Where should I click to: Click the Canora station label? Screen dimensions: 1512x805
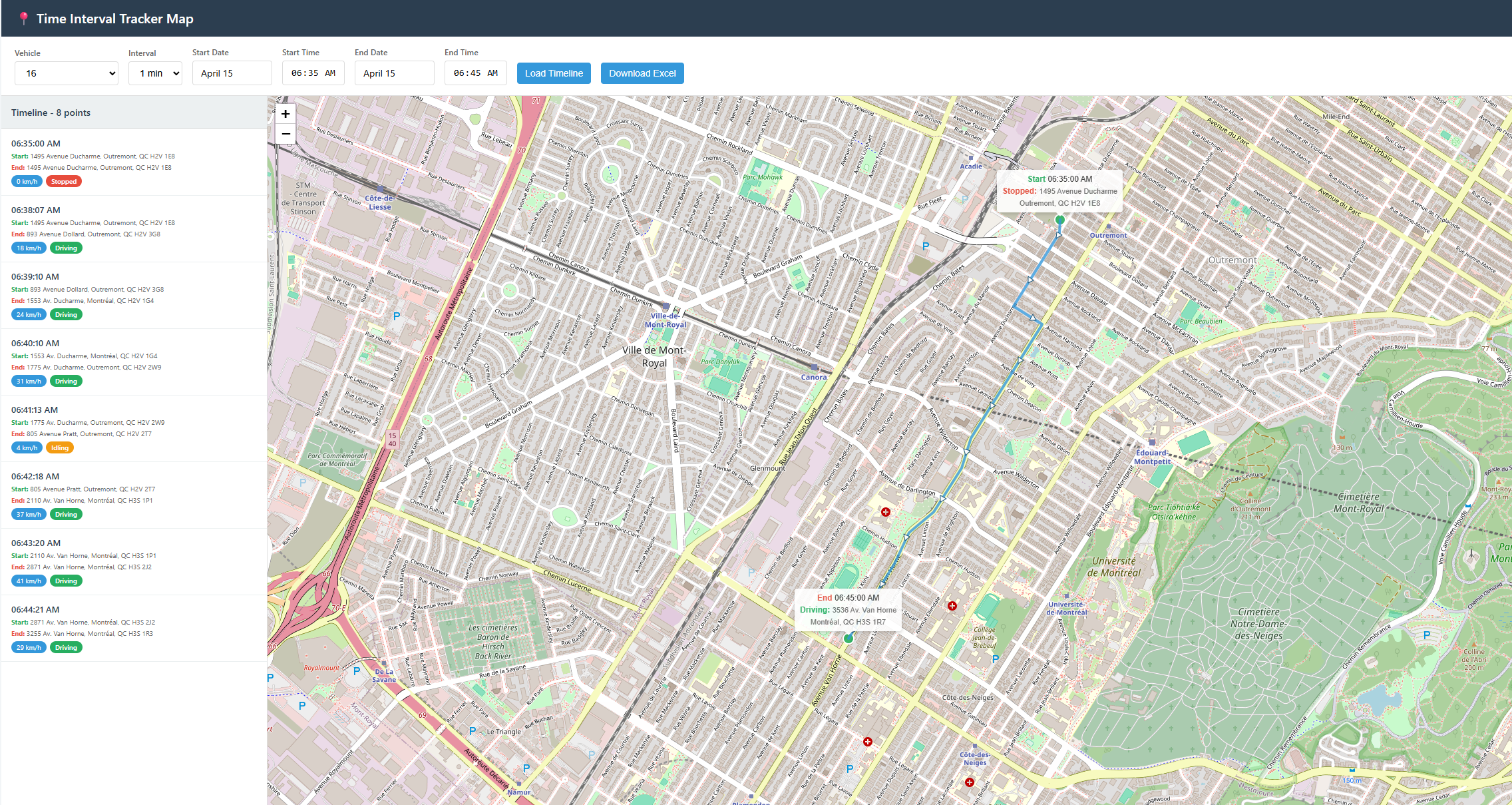(813, 377)
